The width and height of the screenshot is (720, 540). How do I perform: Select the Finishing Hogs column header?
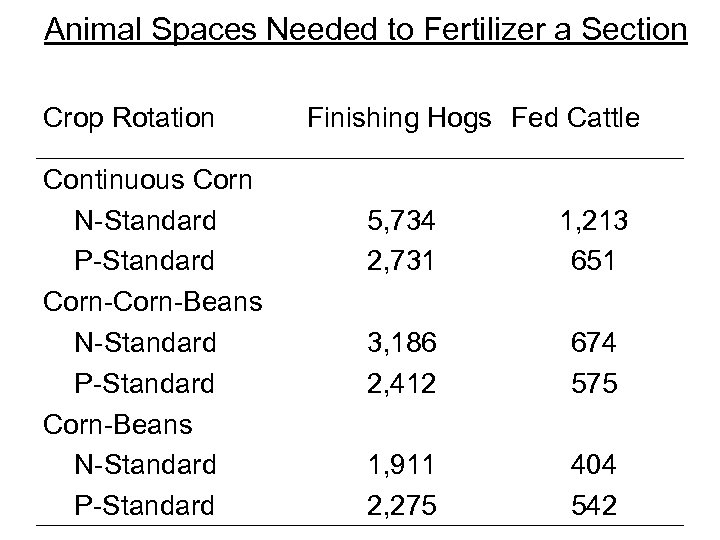click(399, 119)
